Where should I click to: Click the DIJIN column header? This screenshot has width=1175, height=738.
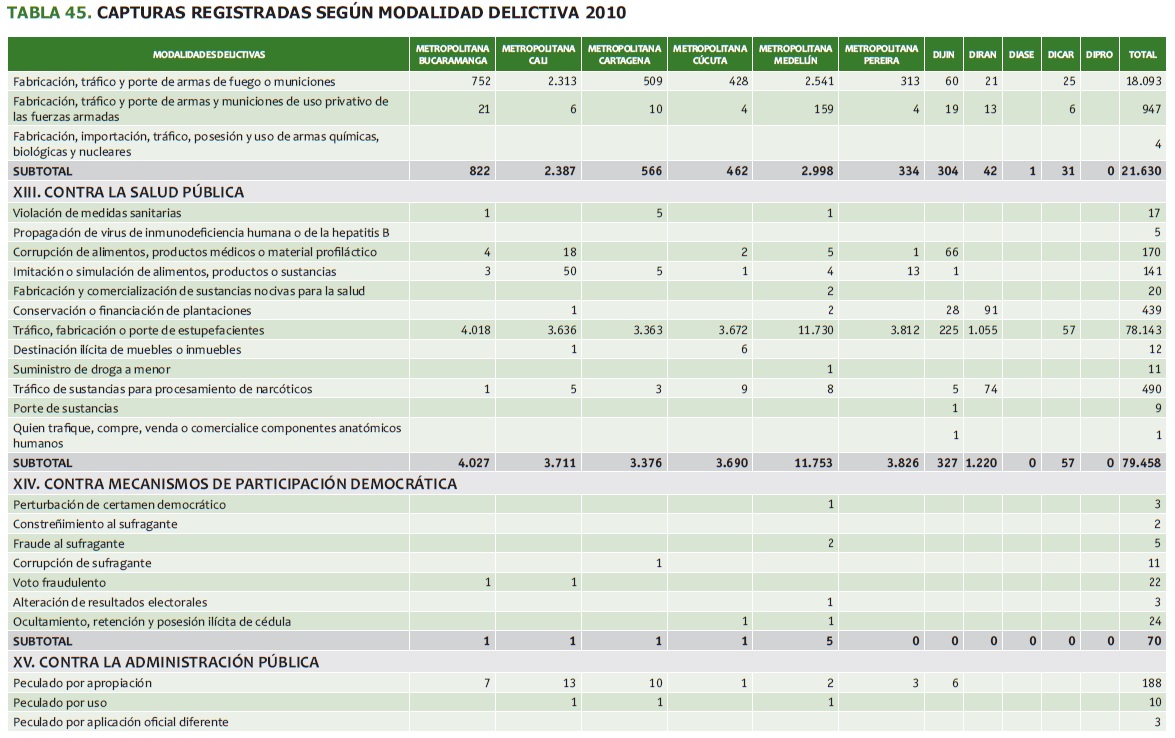[x=944, y=54]
